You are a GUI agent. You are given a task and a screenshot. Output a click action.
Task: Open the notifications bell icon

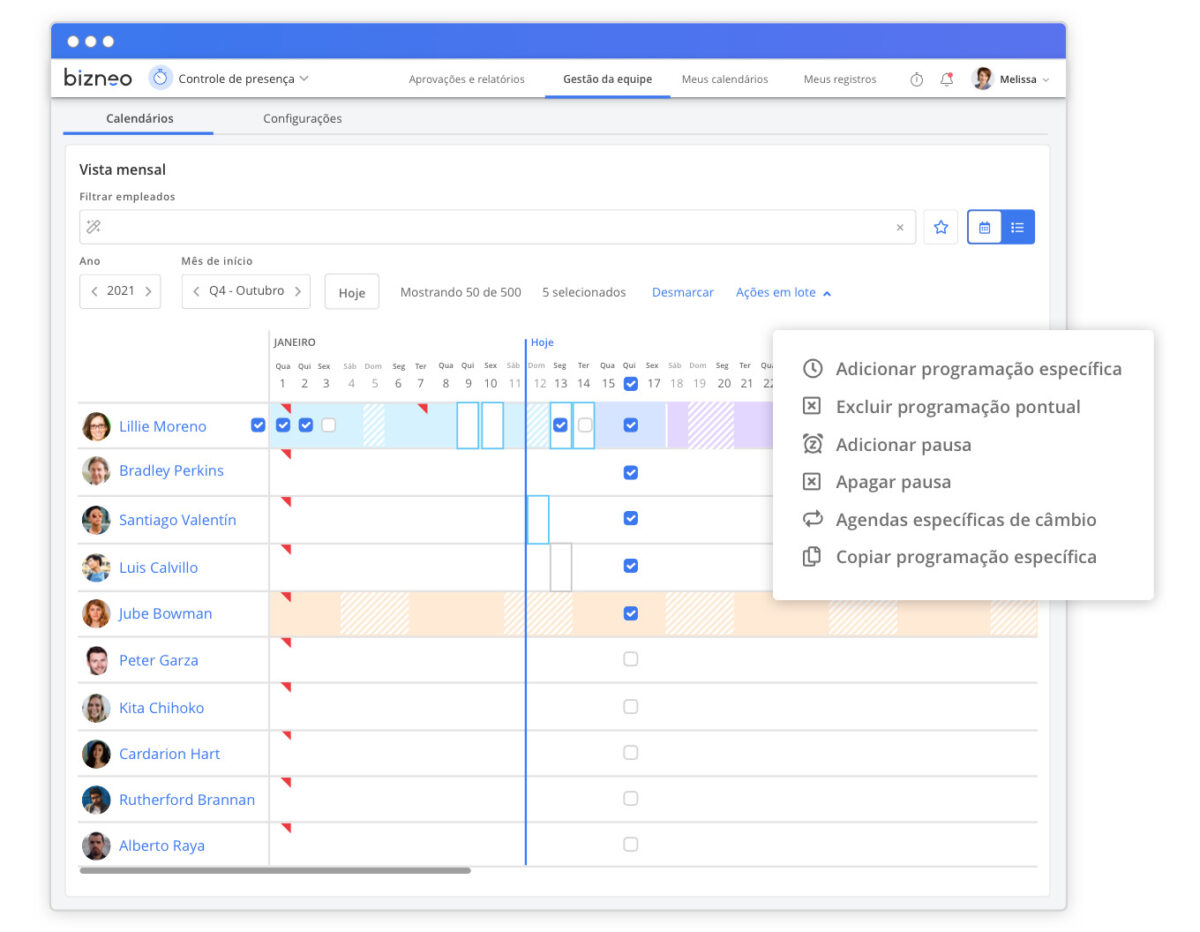[x=946, y=80]
